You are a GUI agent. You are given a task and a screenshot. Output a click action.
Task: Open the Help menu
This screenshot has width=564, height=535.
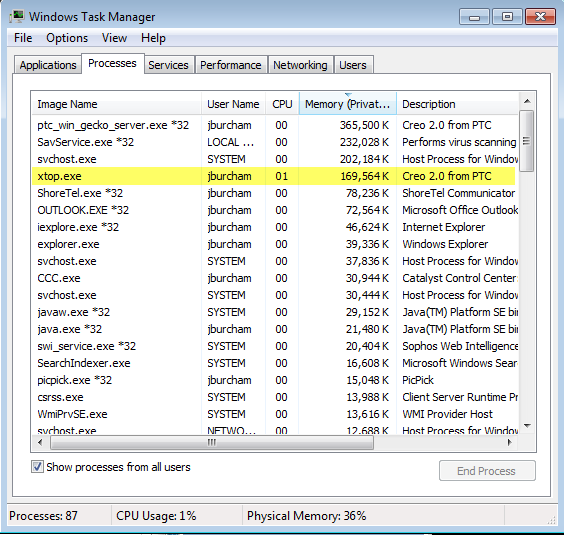pyautogui.click(x=153, y=38)
